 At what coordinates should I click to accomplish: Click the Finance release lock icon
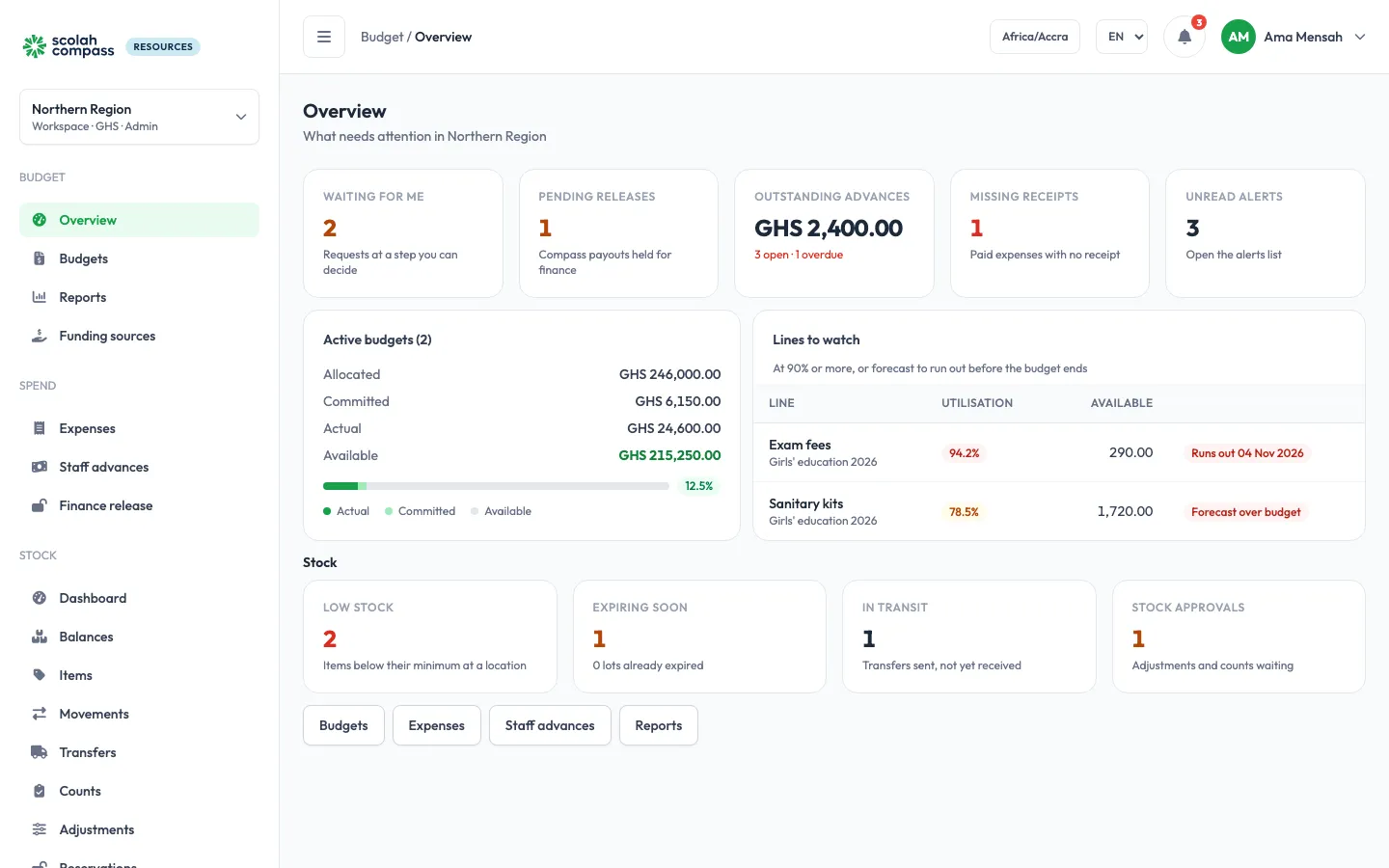tap(40, 505)
